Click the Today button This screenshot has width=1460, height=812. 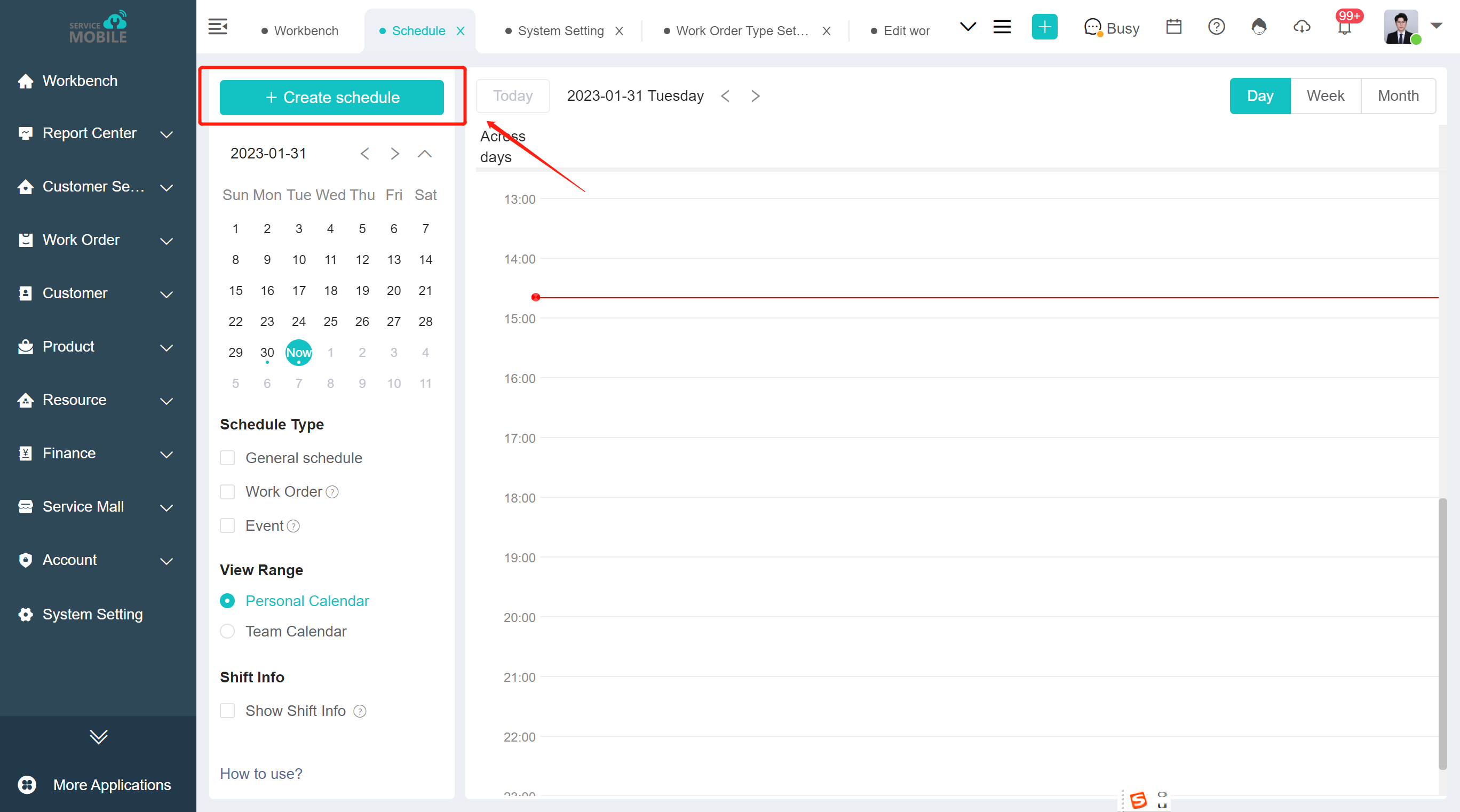coord(513,95)
